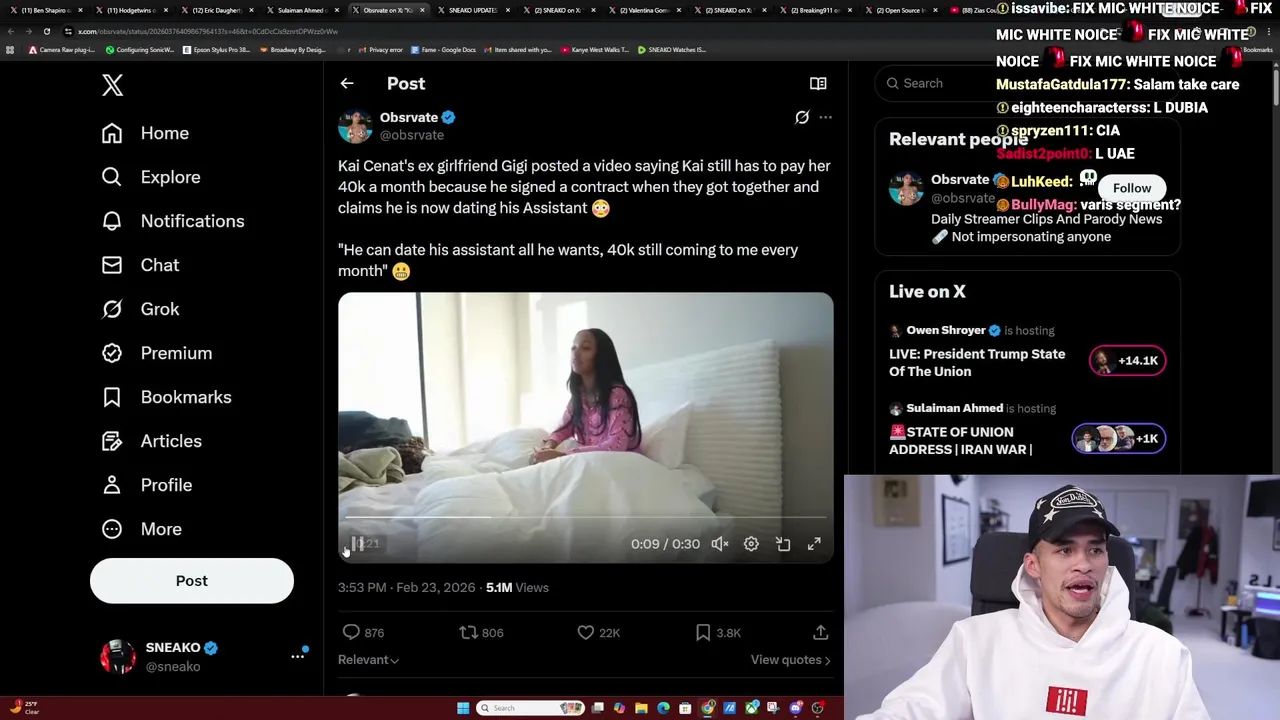Open Notifications in the sidebar
This screenshot has width=1280, height=720.
(173, 221)
